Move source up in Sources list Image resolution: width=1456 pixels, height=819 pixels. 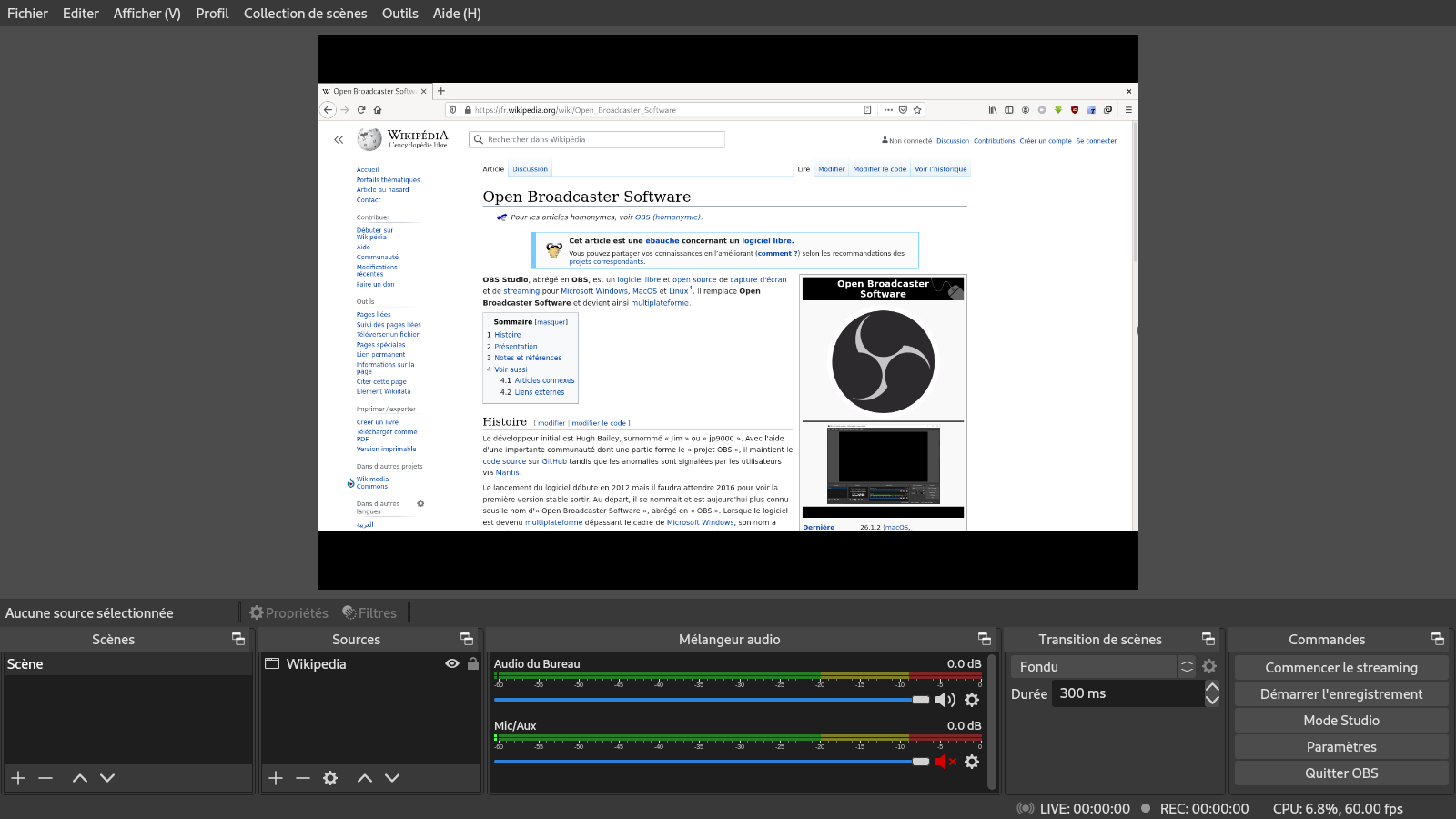point(365,778)
